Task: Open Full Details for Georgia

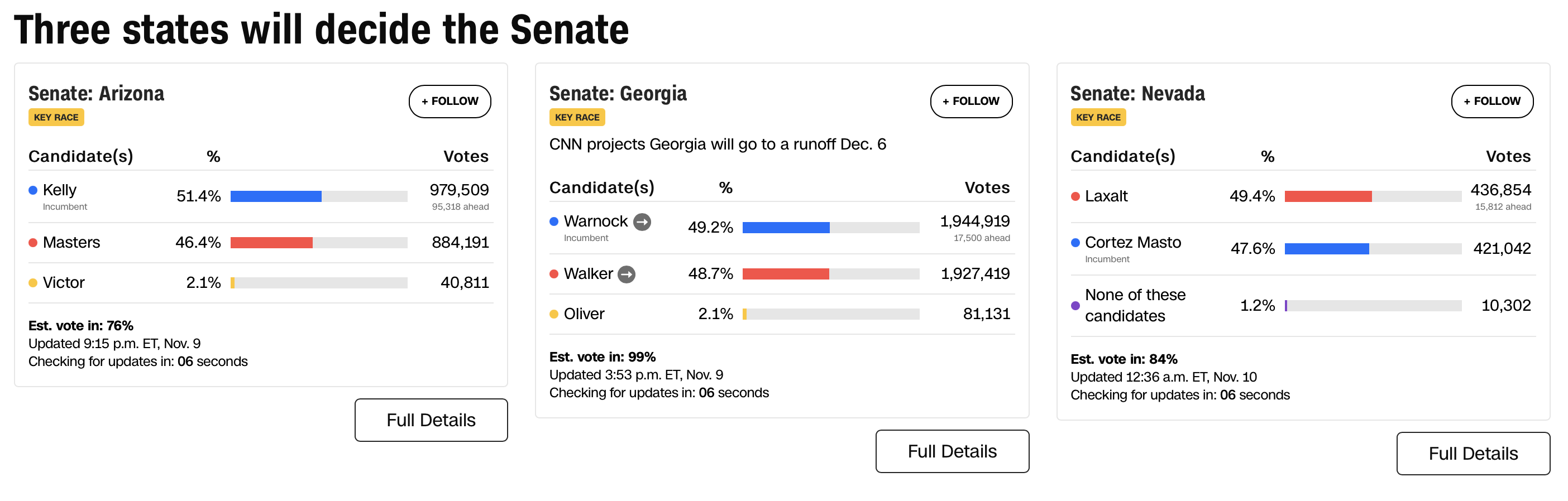Action: click(x=952, y=451)
